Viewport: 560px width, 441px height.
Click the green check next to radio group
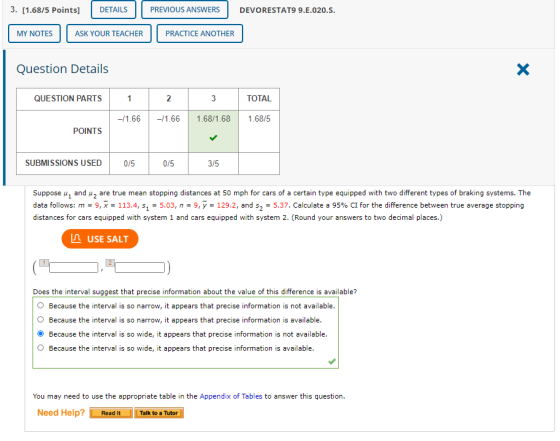[x=332, y=361]
